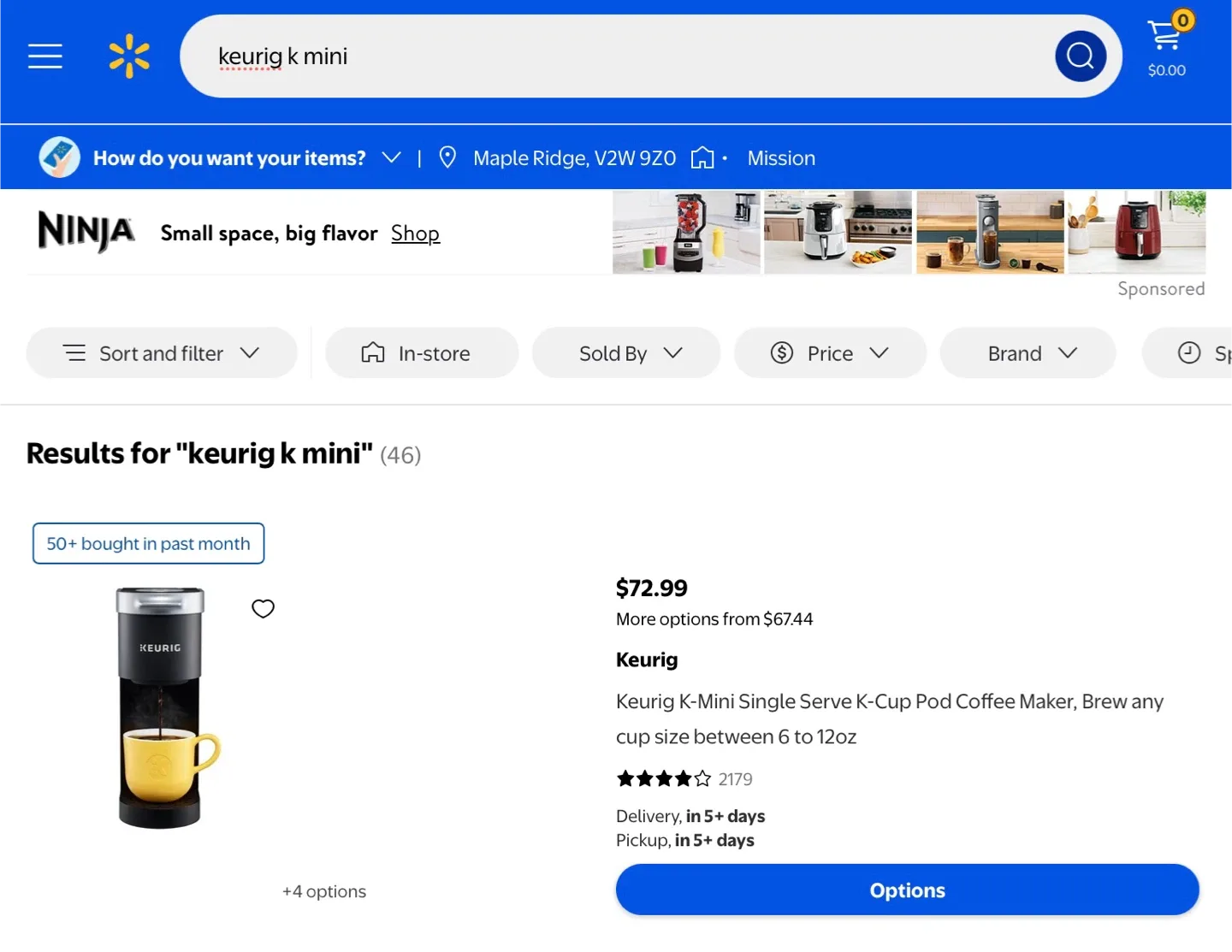Open the hamburger navigation menu
Screen dimensions: 1232x952
pyautogui.click(x=45, y=56)
